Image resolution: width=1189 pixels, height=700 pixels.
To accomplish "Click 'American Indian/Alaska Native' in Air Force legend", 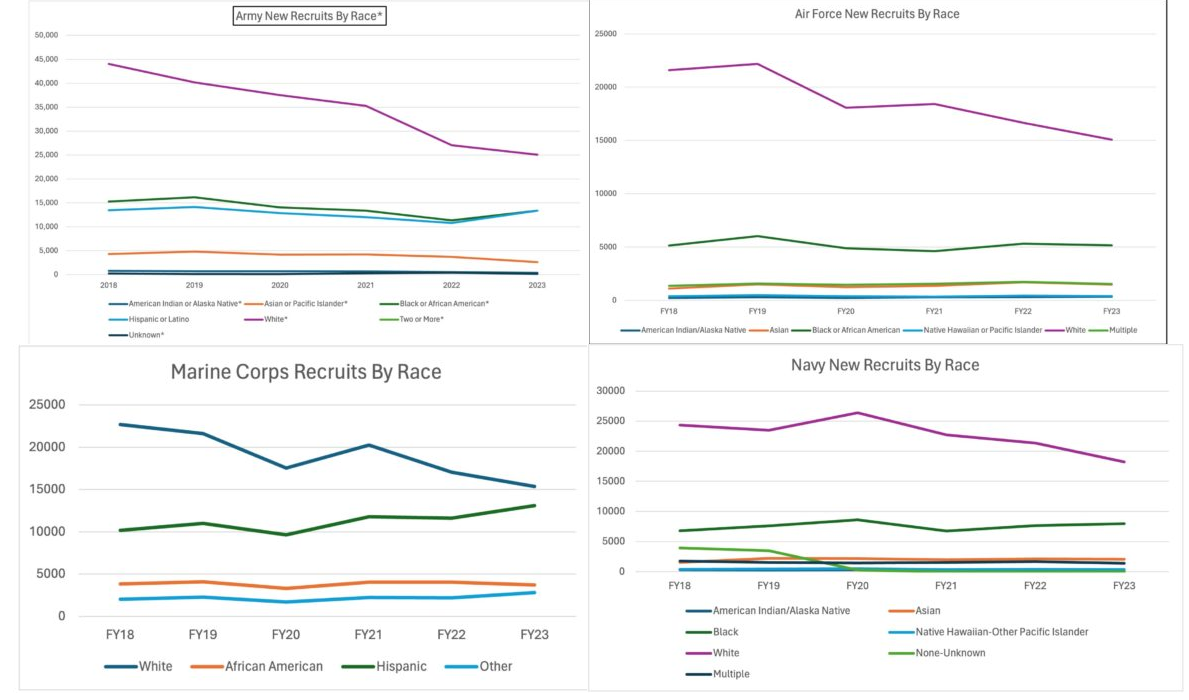I will 693,330.
